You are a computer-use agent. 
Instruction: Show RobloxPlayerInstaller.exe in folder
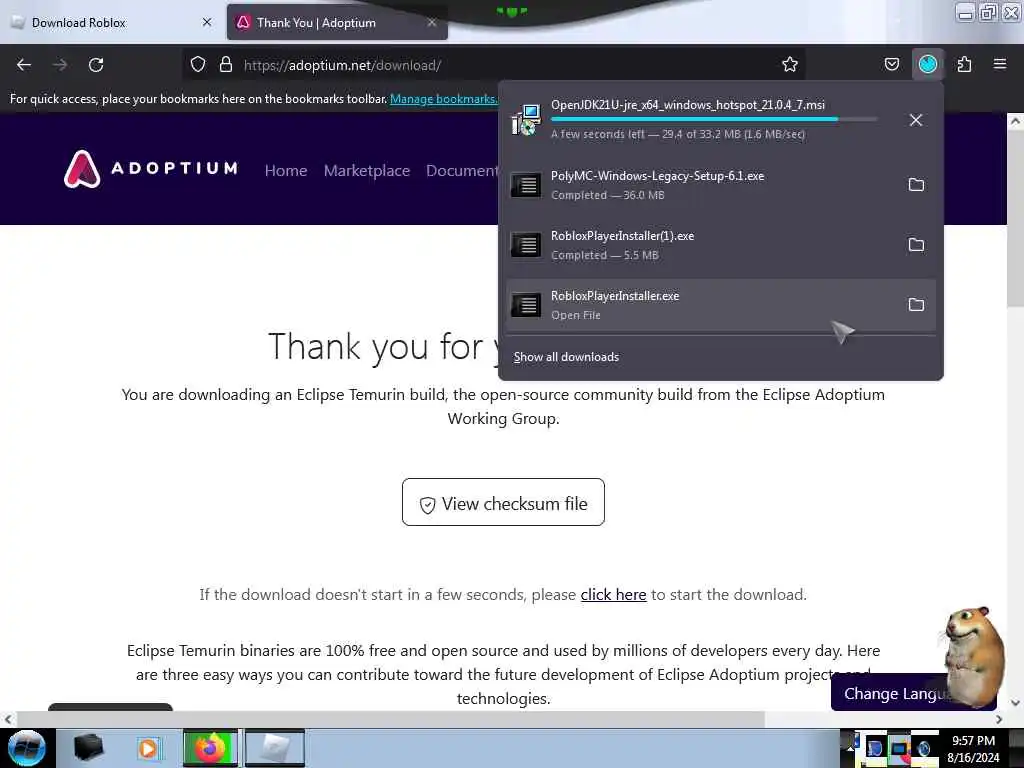click(916, 305)
